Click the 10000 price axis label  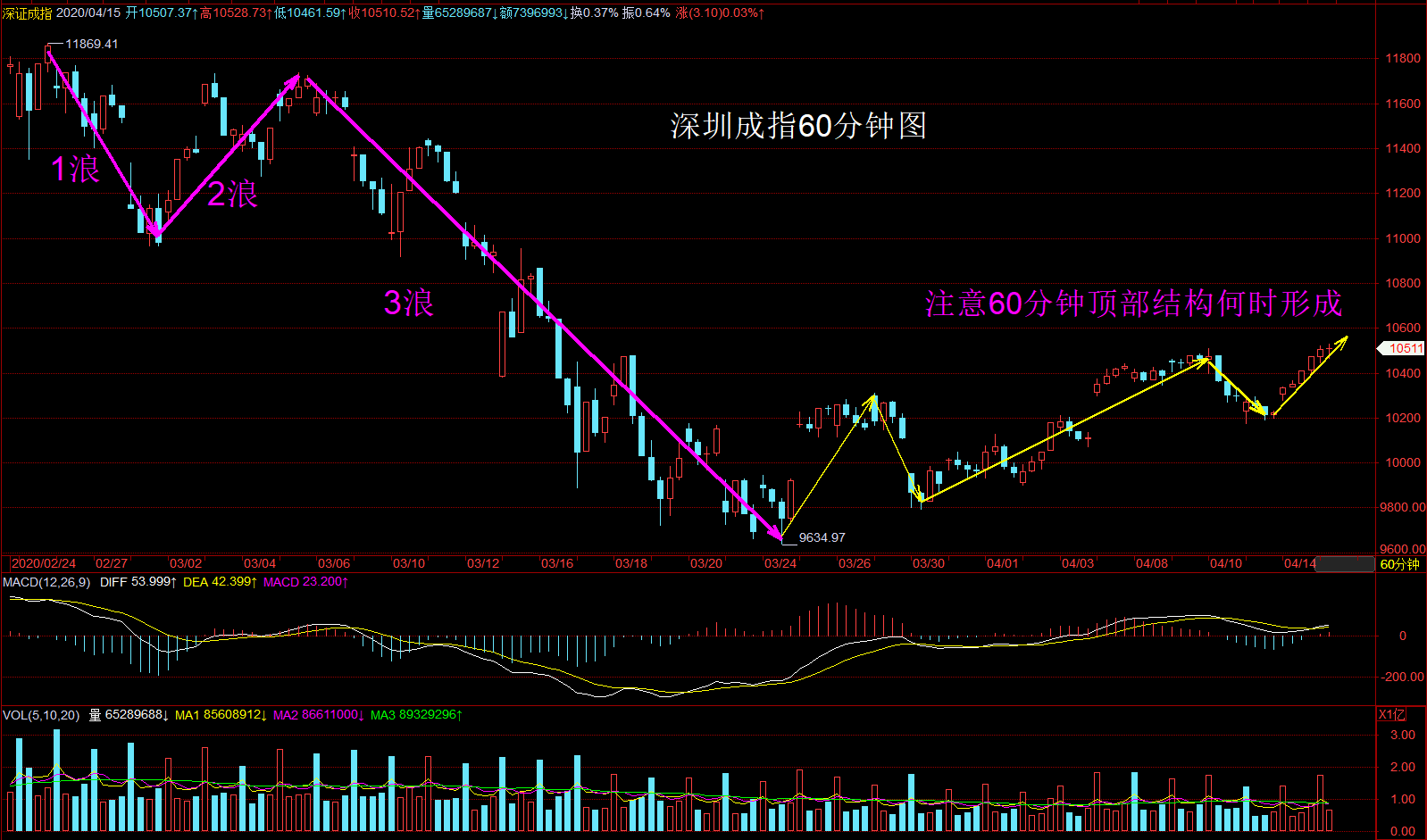point(1403,462)
